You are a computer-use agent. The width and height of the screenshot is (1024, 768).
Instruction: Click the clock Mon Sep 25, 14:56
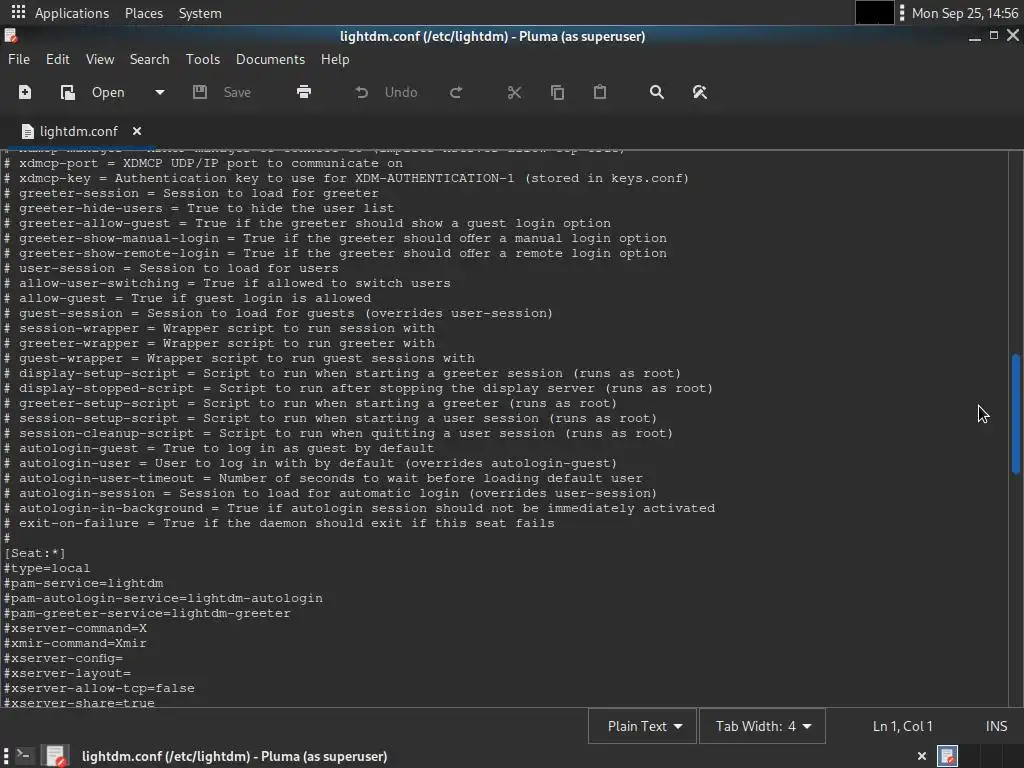(x=965, y=13)
